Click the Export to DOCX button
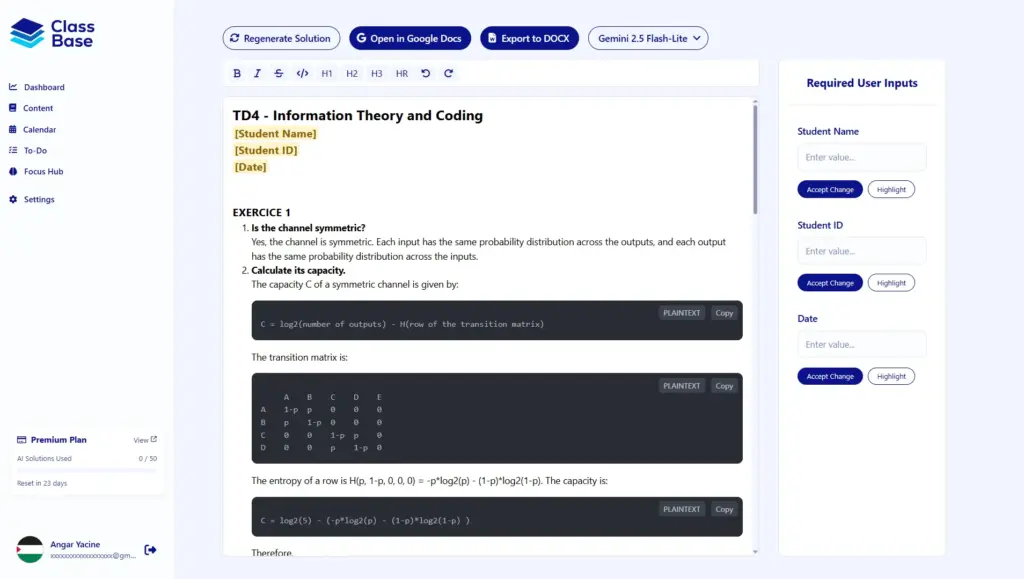The width and height of the screenshot is (1024, 579). [x=530, y=38]
